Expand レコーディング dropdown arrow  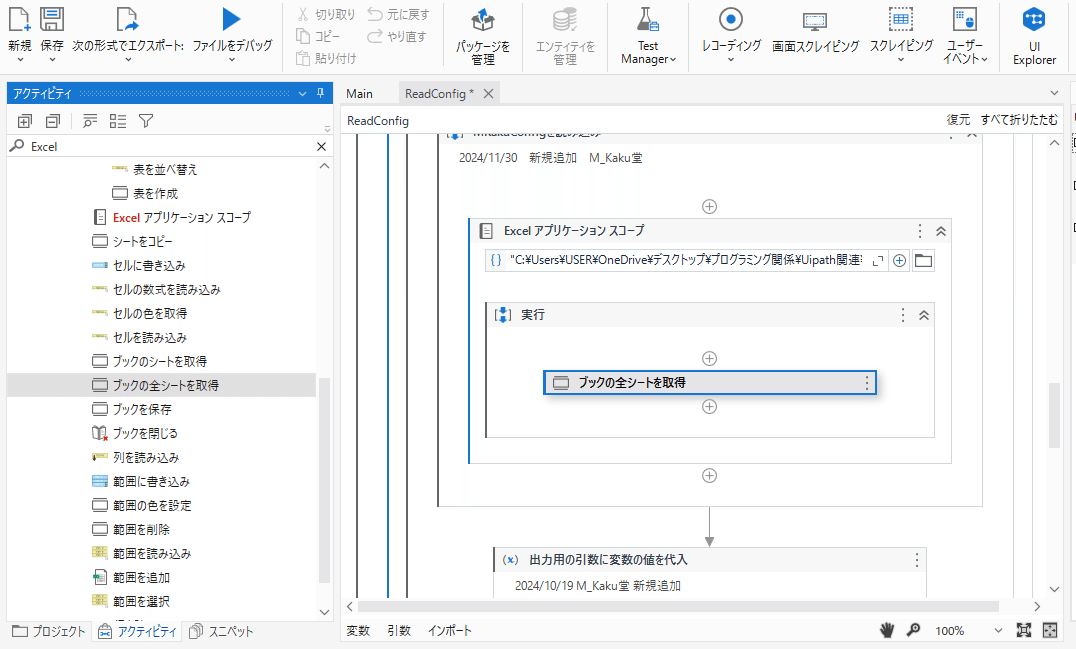pyautogui.click(x=731, y=60)
